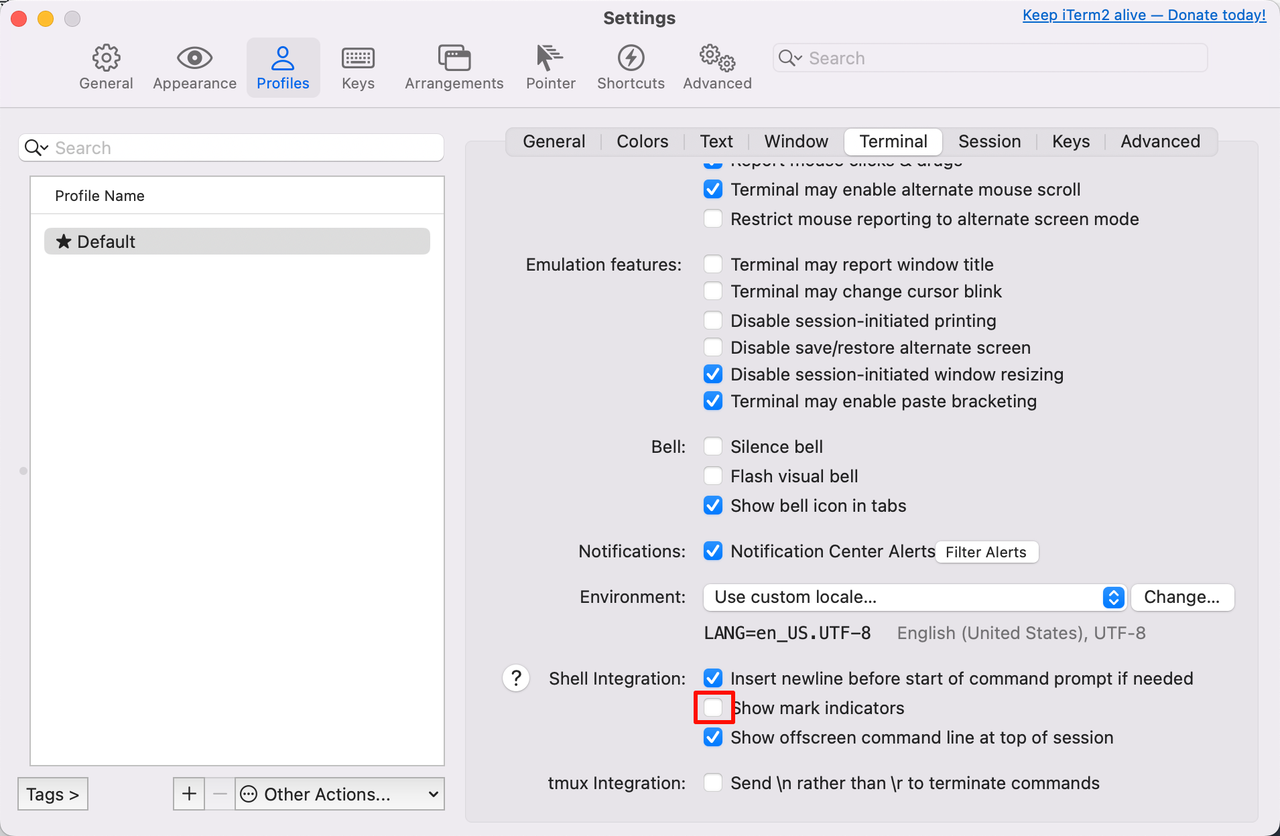This screenshot has width=1280, height=836.
Task: Enable the Show mark indicators checkbox
Action: [x=713, y=708]
